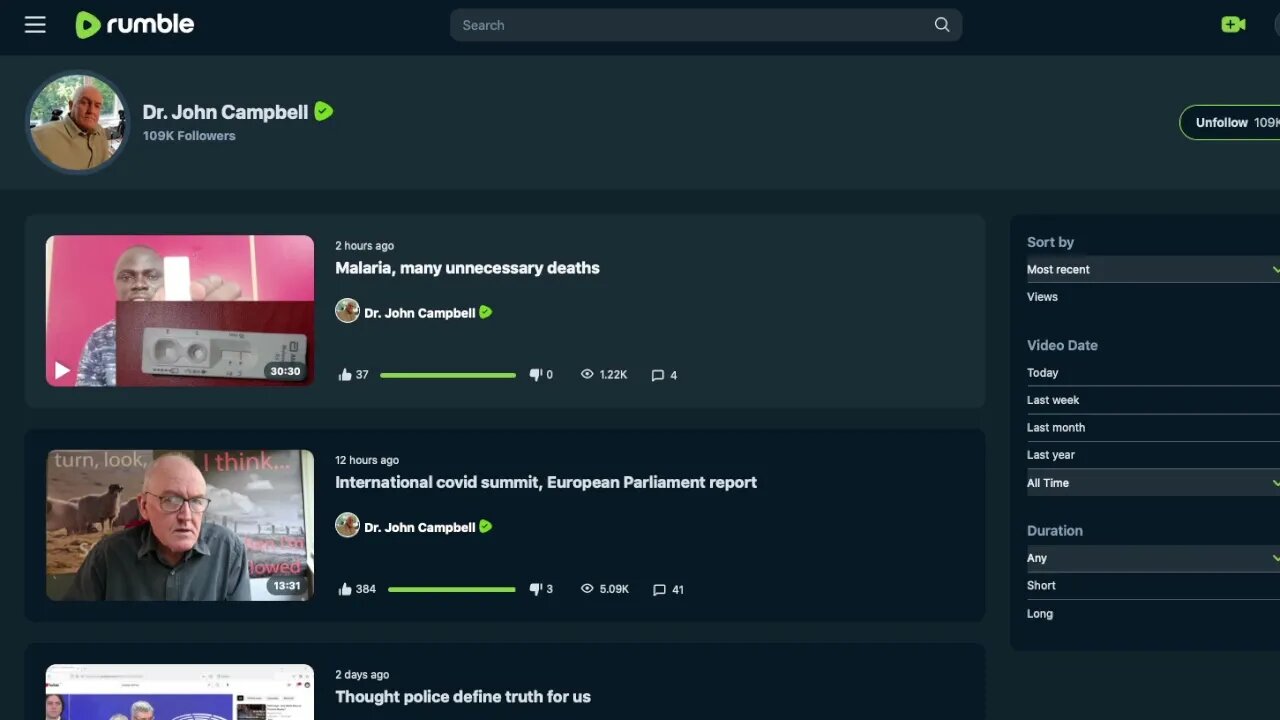1280x720 pixels.
Task: Click the '2 days ago' timestamp
Action: point(362,675)
